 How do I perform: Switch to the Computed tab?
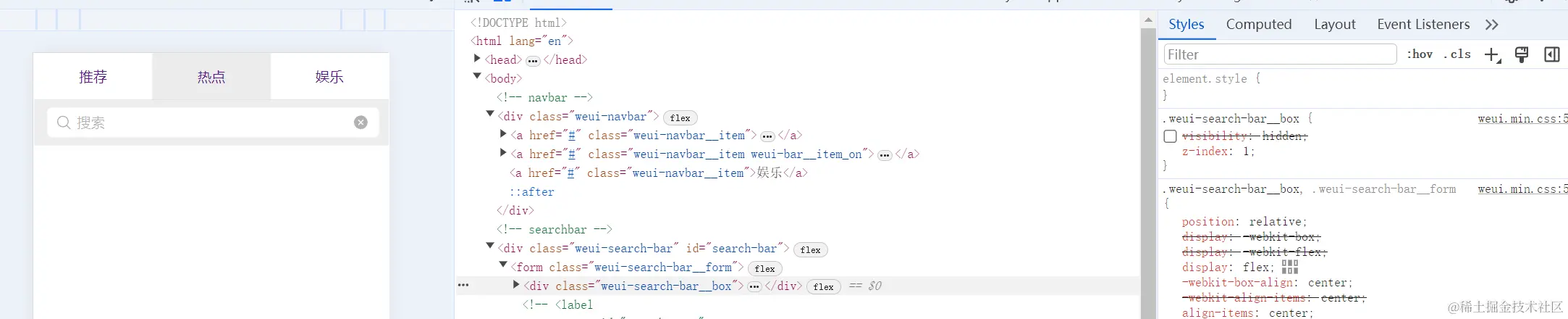point(1258,25)
